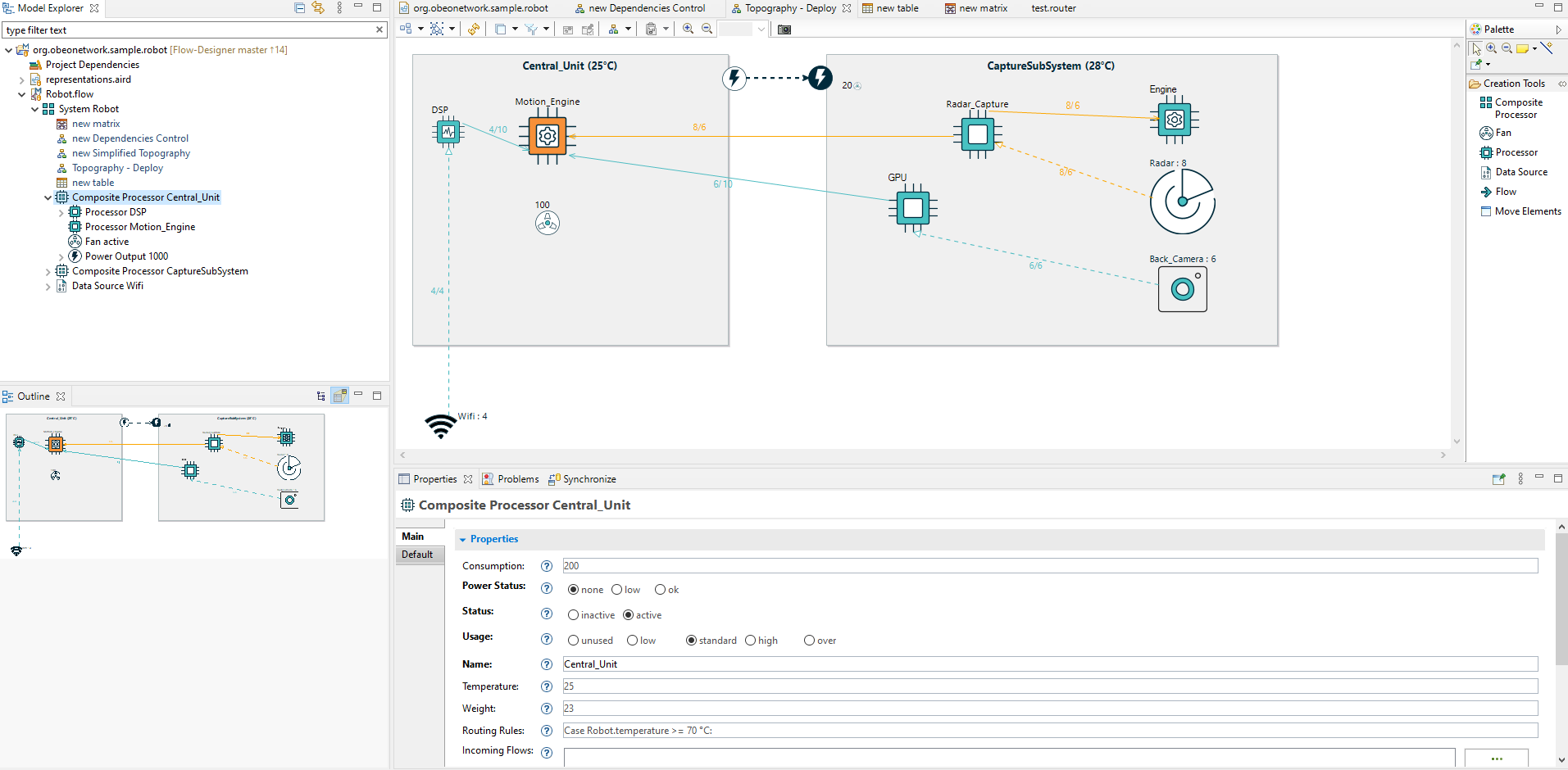Click the Filters funnel icon
Image resolution: width=1568 pixels, height=770 pixels.
531,29
